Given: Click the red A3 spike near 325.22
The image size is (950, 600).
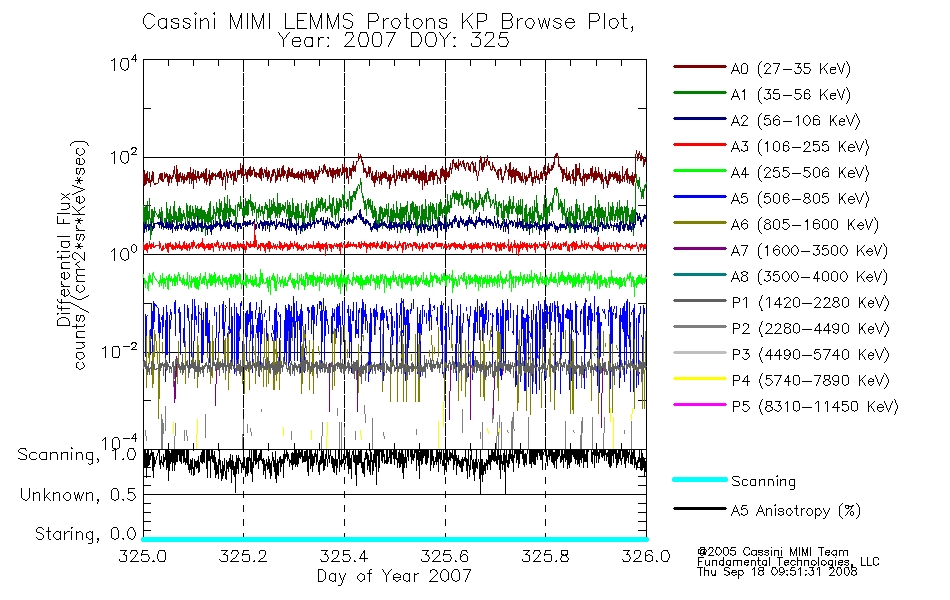Looking at the screenshot, I should [255, 236].
